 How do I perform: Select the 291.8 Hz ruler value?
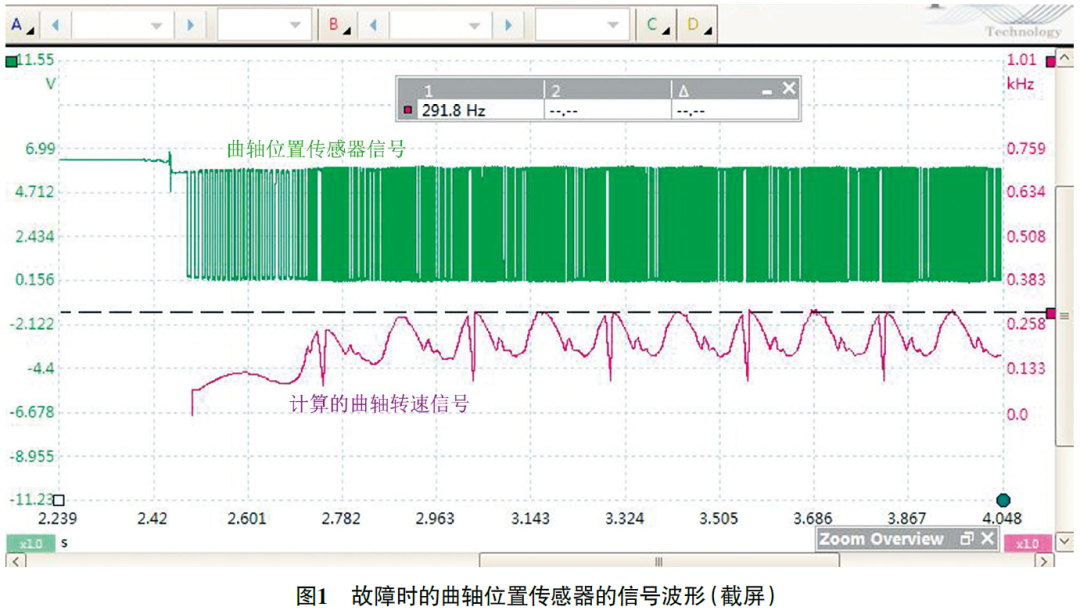pos(453,110)
